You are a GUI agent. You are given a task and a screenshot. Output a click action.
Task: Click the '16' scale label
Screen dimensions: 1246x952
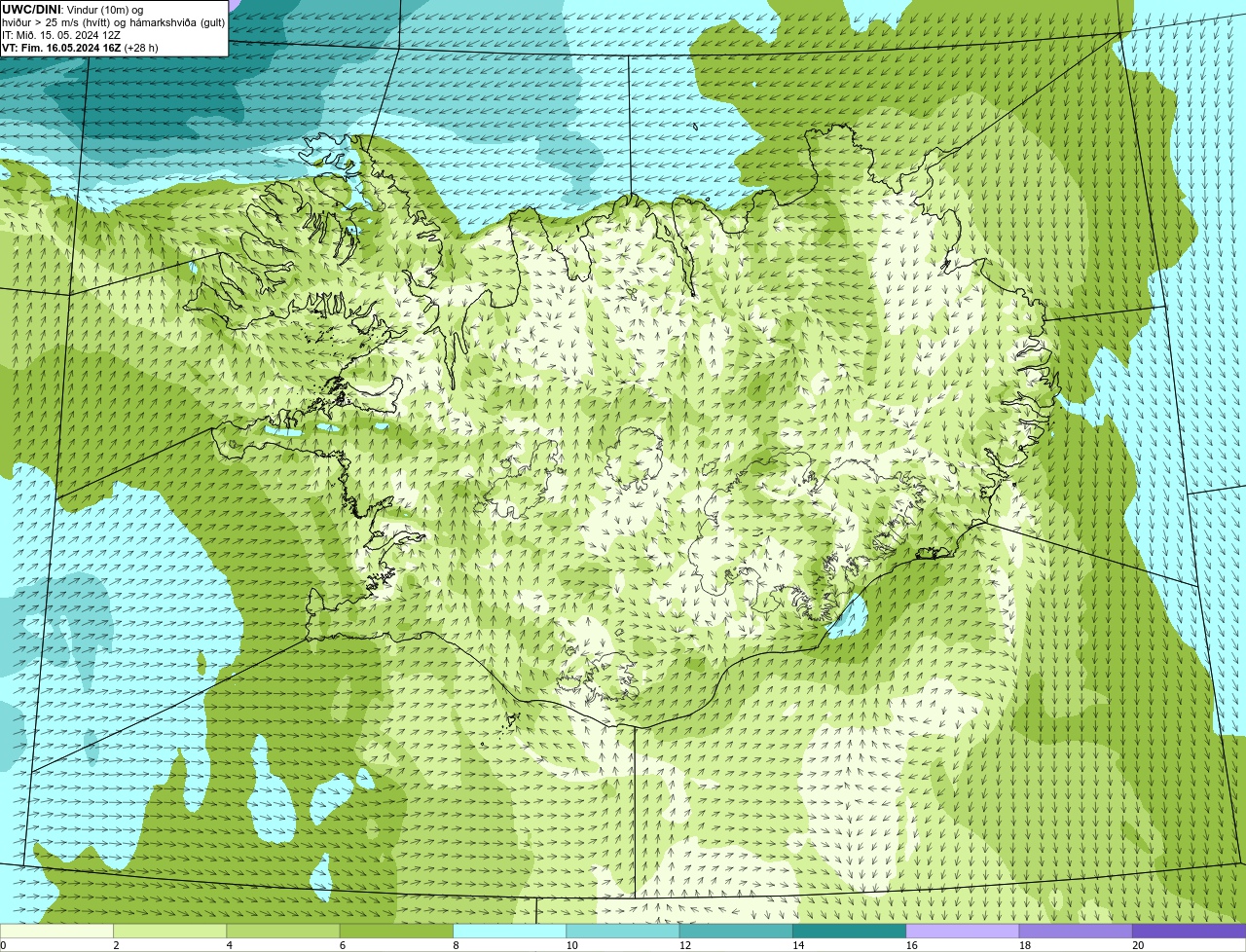911,945
